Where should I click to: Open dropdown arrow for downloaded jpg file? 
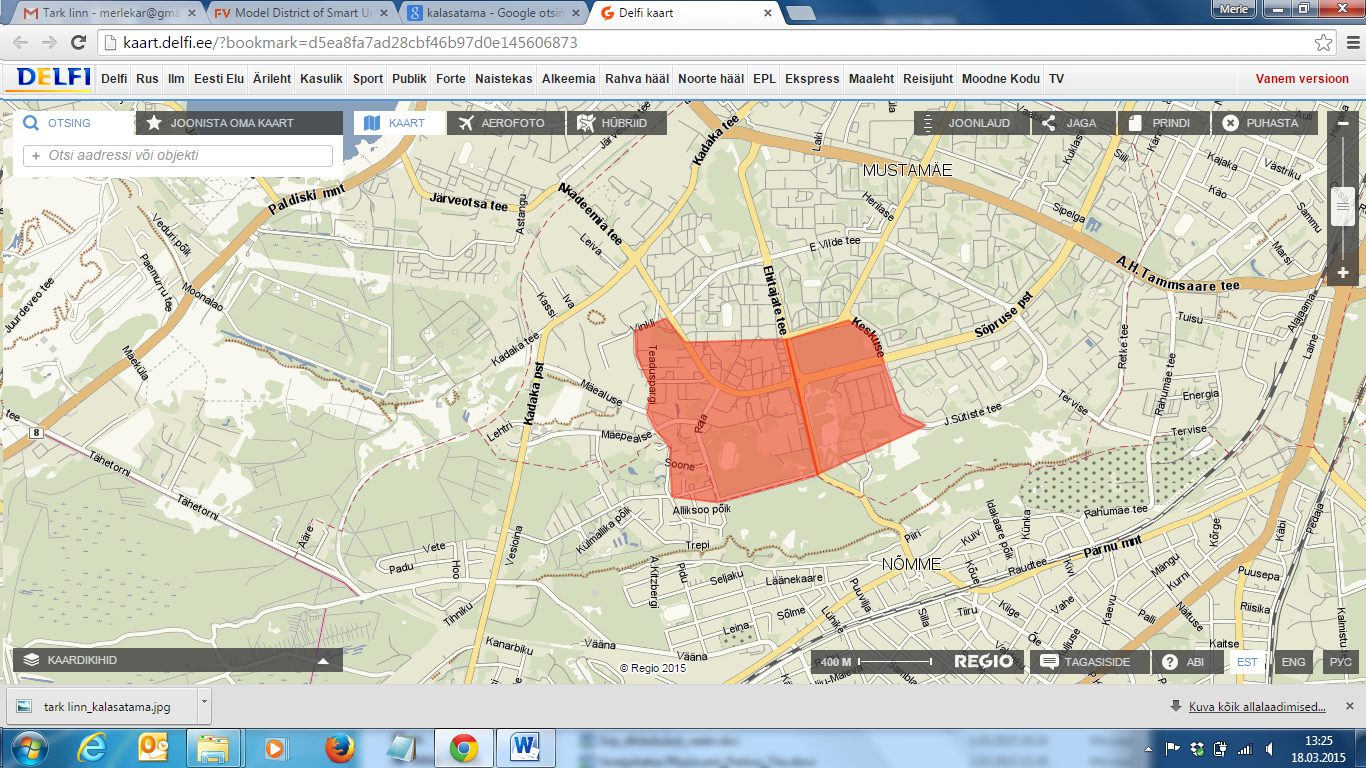coord(204,703)
